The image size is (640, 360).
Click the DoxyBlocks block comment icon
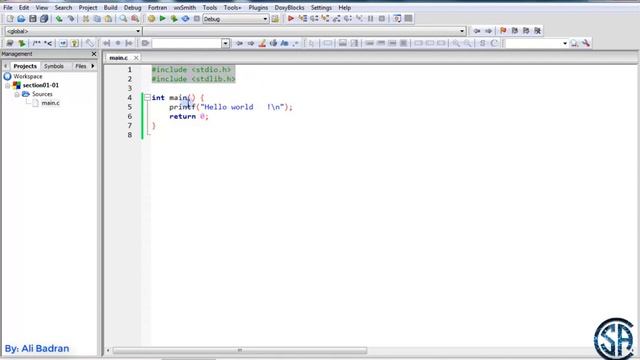[x=37, y=43]
